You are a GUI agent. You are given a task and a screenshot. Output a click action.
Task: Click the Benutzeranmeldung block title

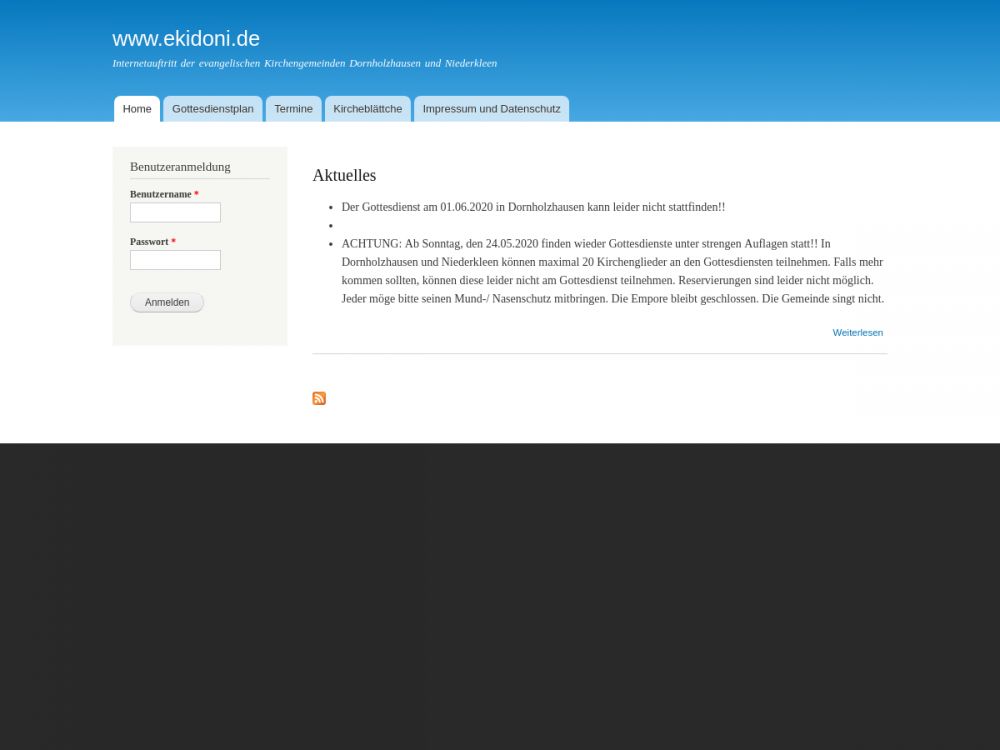click(180, 167)
